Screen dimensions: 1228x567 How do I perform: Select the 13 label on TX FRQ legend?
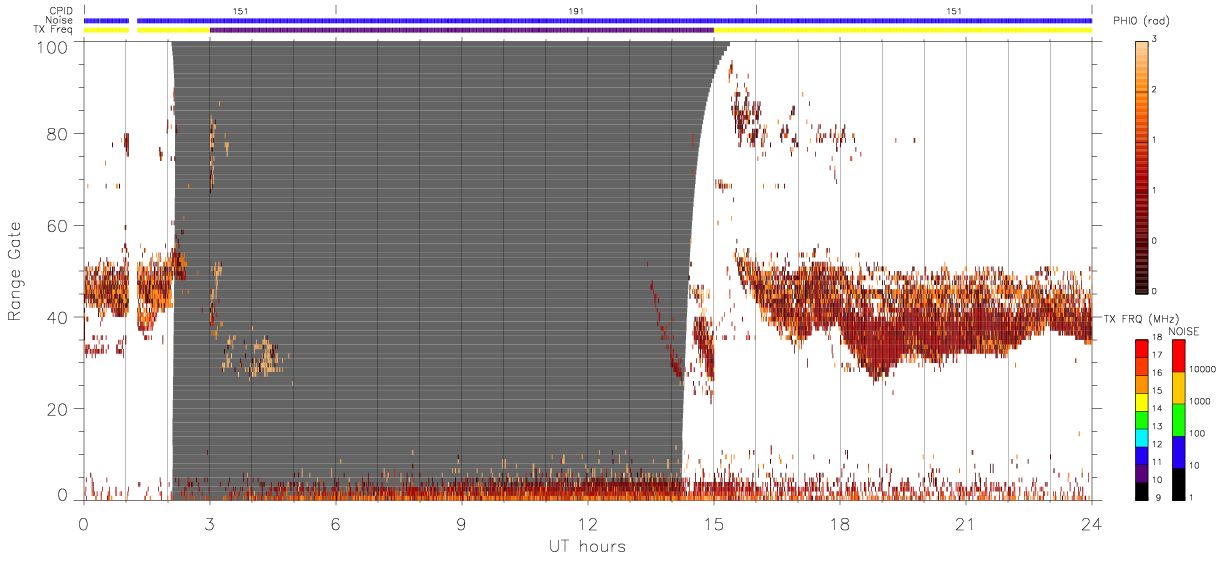point(1156,426)
